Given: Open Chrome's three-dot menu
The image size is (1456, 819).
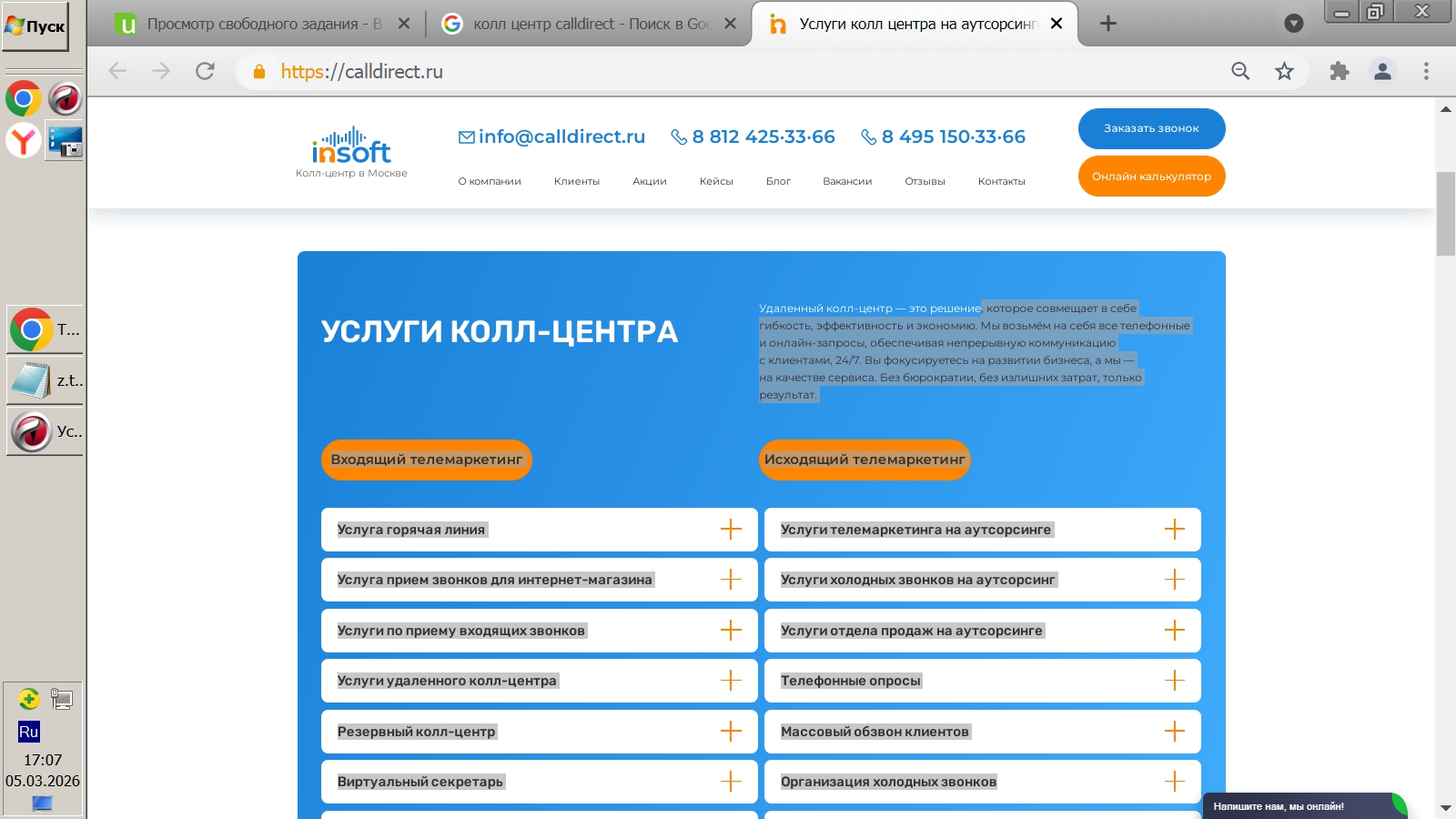Looking at the screenshot, I should pyautogui.click(x=1426, y=71).
